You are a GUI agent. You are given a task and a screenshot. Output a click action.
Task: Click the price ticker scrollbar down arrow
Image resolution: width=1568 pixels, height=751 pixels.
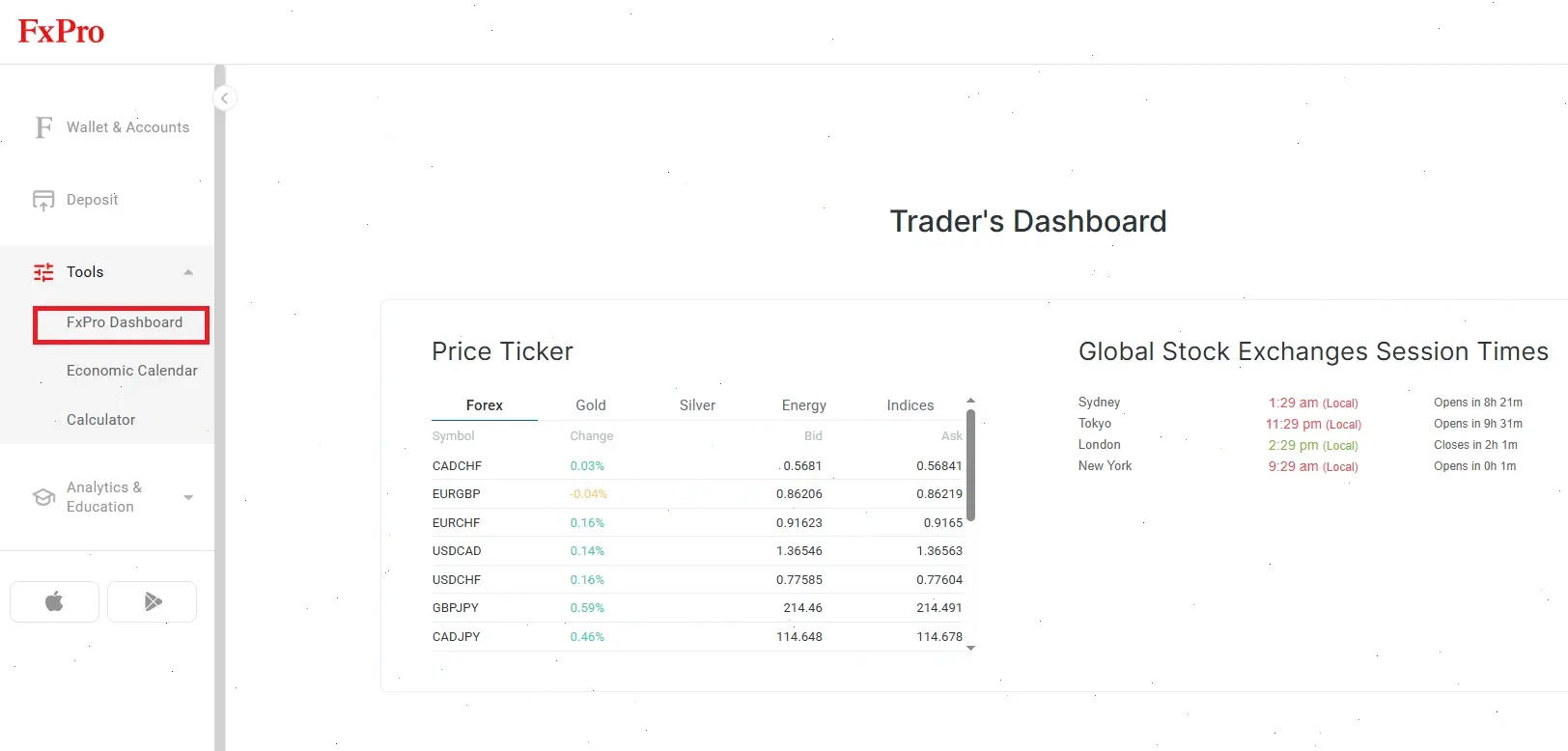pyautogui.click(x=970, y=648)
